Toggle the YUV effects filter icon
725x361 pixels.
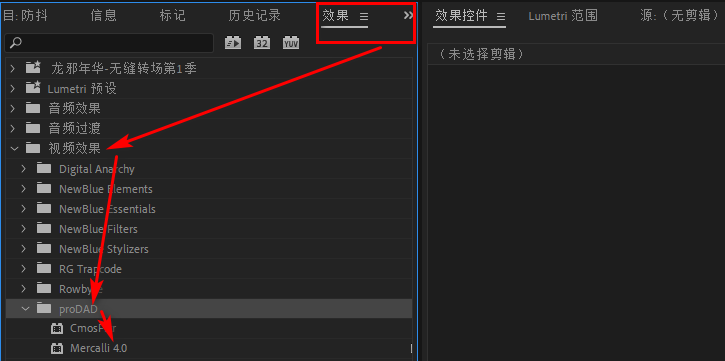pyautogui.click(x=291, y=43)
